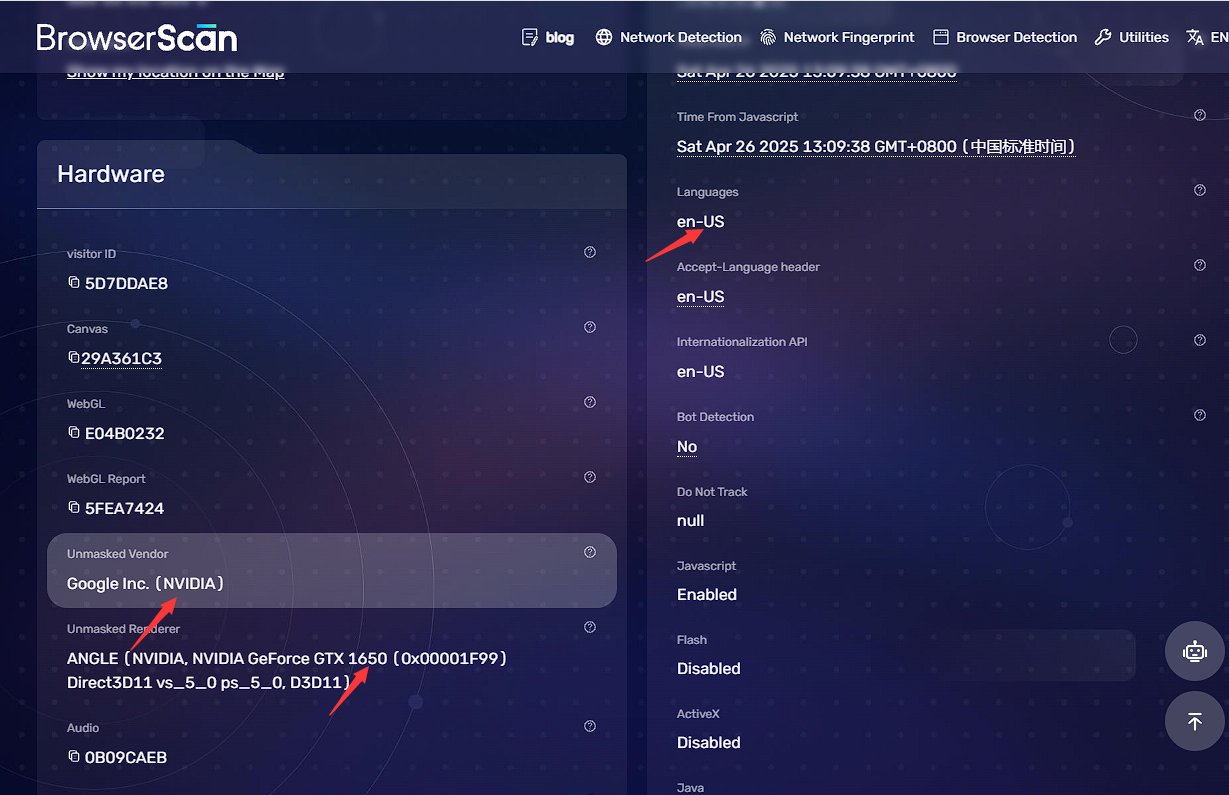Screen dimensions: 1229x795
Task: Open help icon for Bot Detection
Action: pyautogui.click(x=1200, y=415)
